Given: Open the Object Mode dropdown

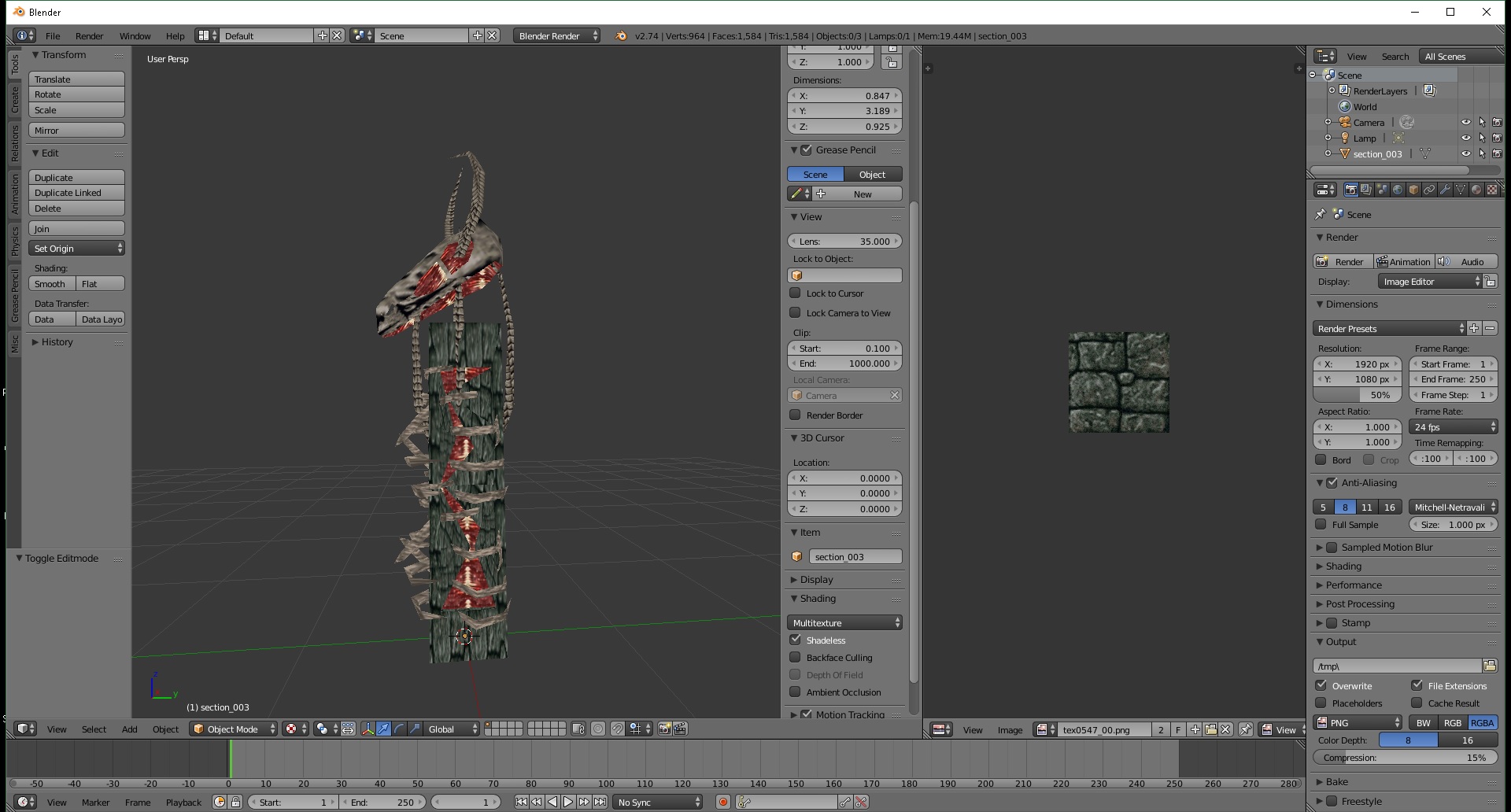Looking at the screenshot, I should [x=234, y=729].
